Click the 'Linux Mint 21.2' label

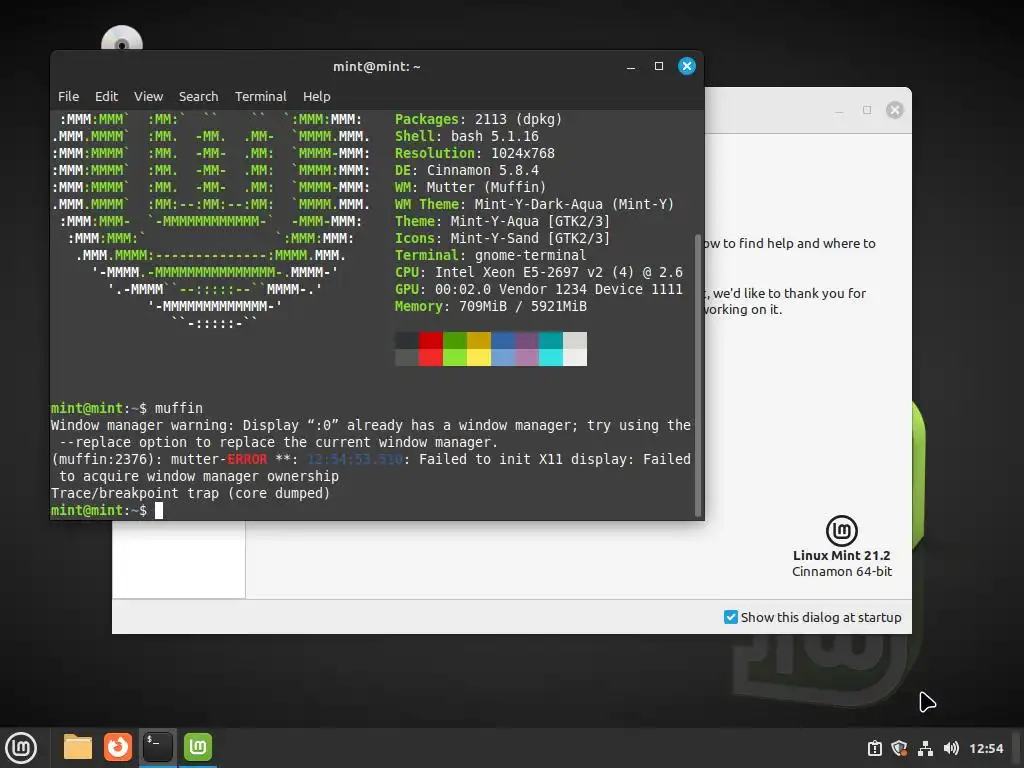[842, 556]
